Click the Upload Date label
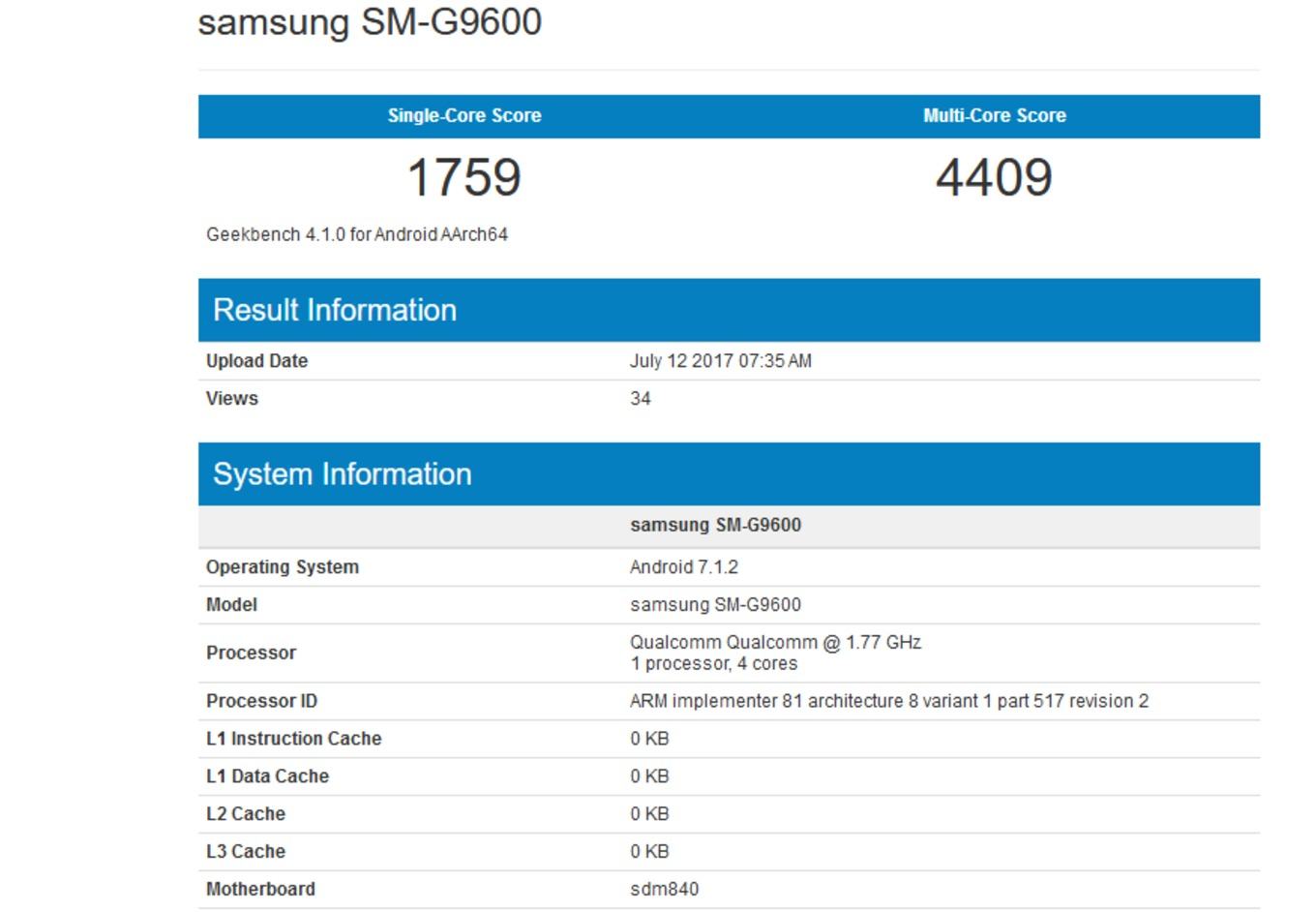1316x912 pixels. (x=256, y=361)
